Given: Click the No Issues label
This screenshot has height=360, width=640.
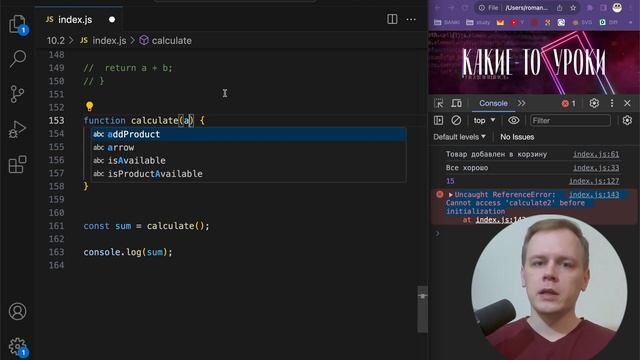Looking at the screenshot, I should coord(517,137).
